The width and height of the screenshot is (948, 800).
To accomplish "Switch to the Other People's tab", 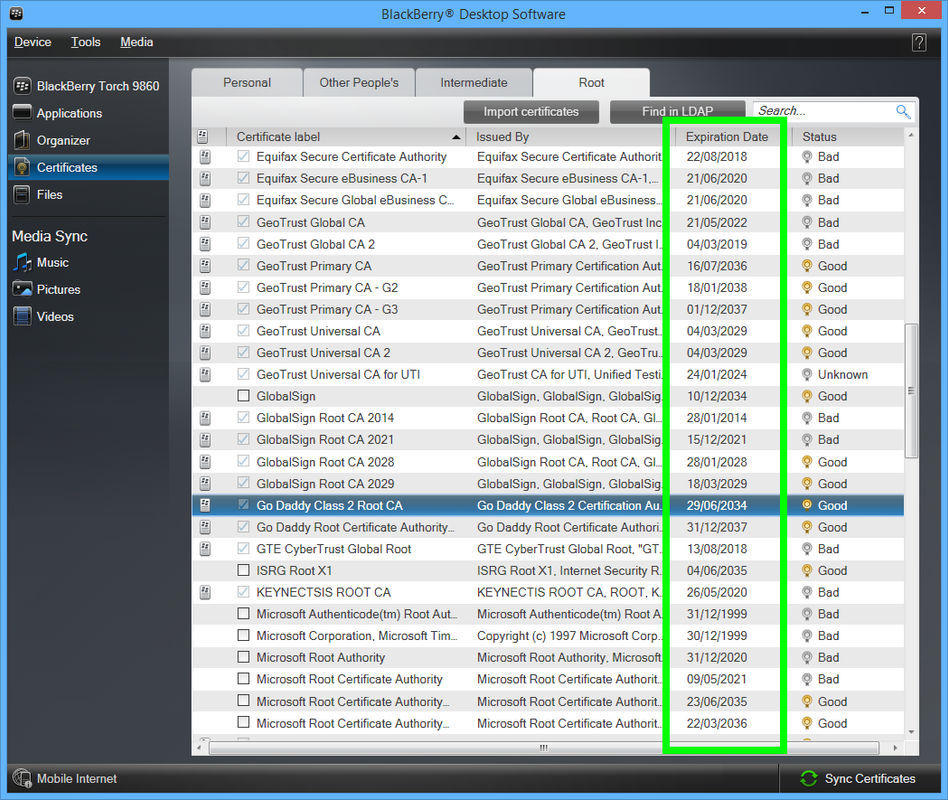I will click(x=359, y=83).
